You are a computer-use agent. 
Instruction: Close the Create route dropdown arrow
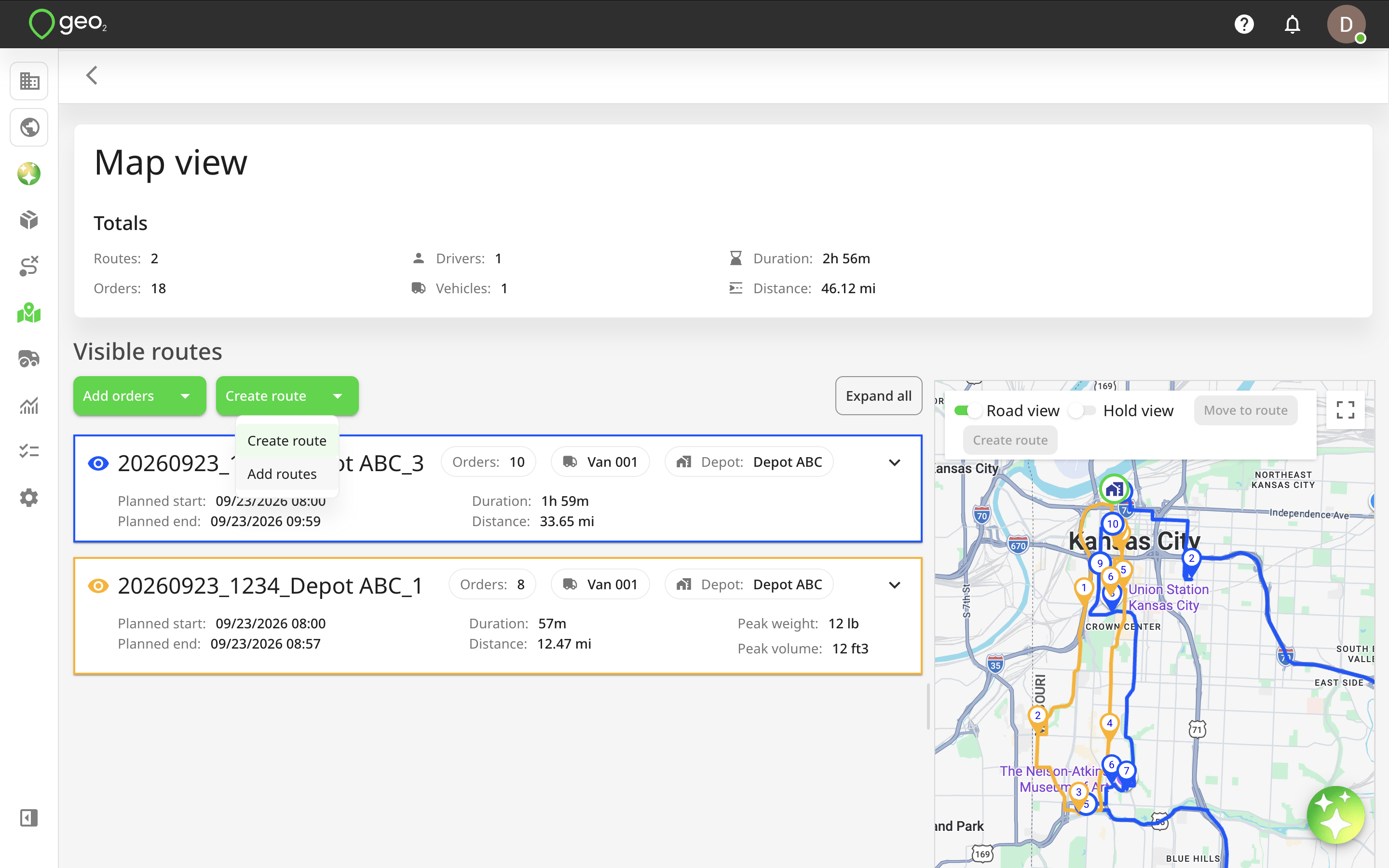(x=338, y=396)
